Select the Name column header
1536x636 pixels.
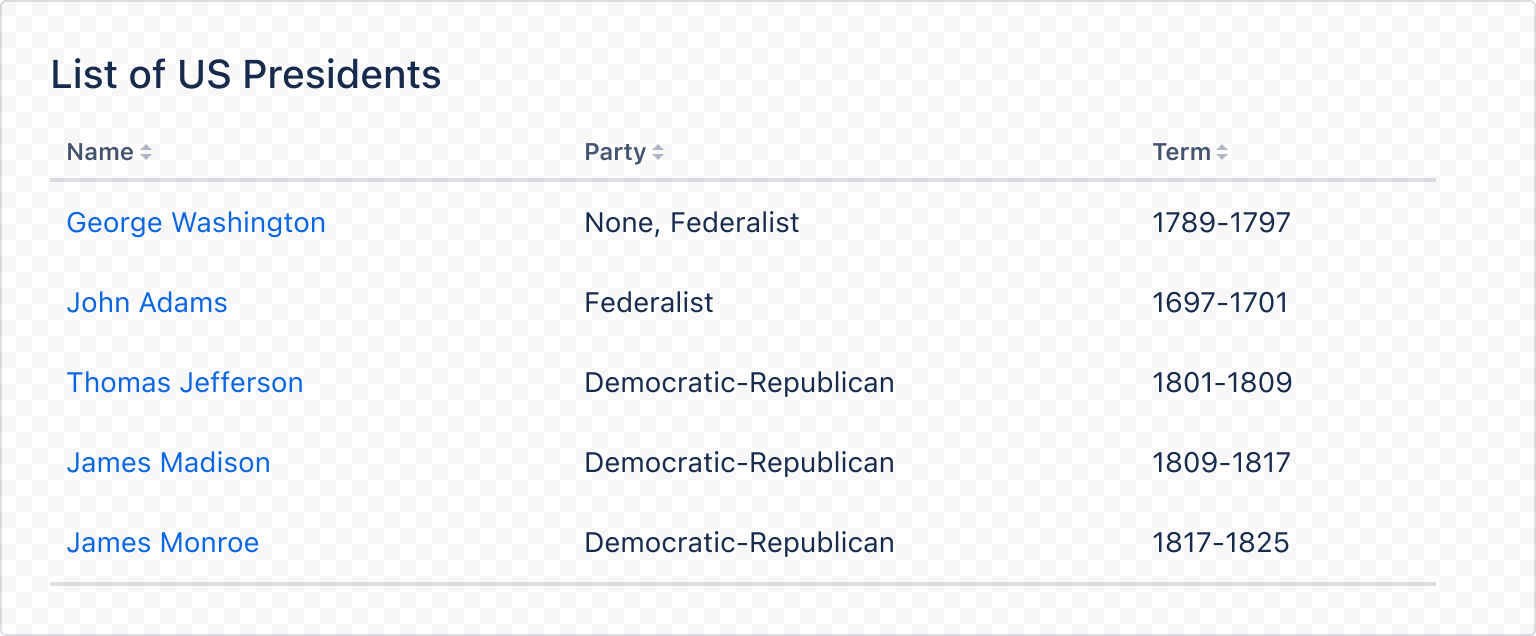100,151
